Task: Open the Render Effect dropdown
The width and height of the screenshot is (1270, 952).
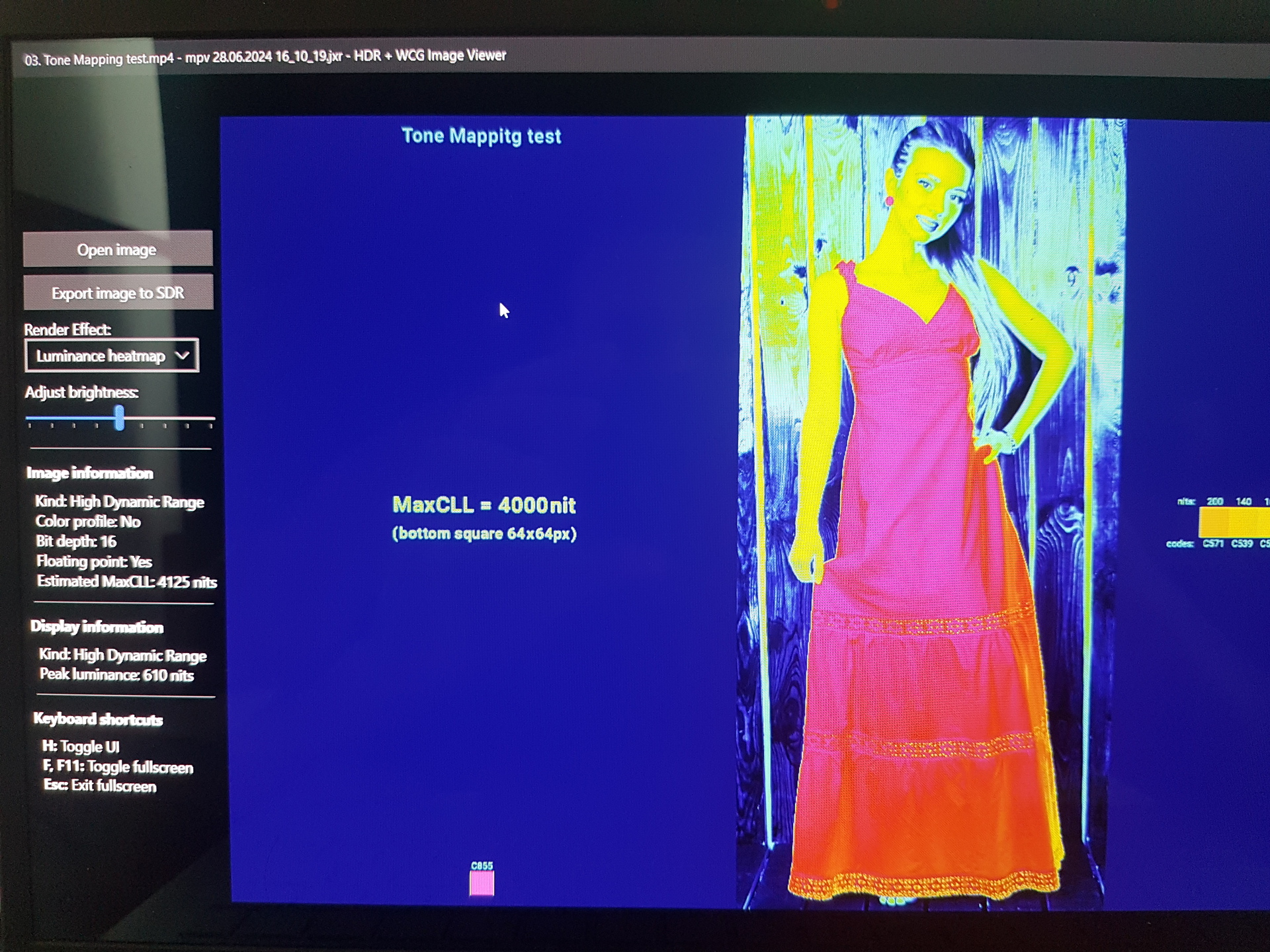Action: [x=111, y=356]
